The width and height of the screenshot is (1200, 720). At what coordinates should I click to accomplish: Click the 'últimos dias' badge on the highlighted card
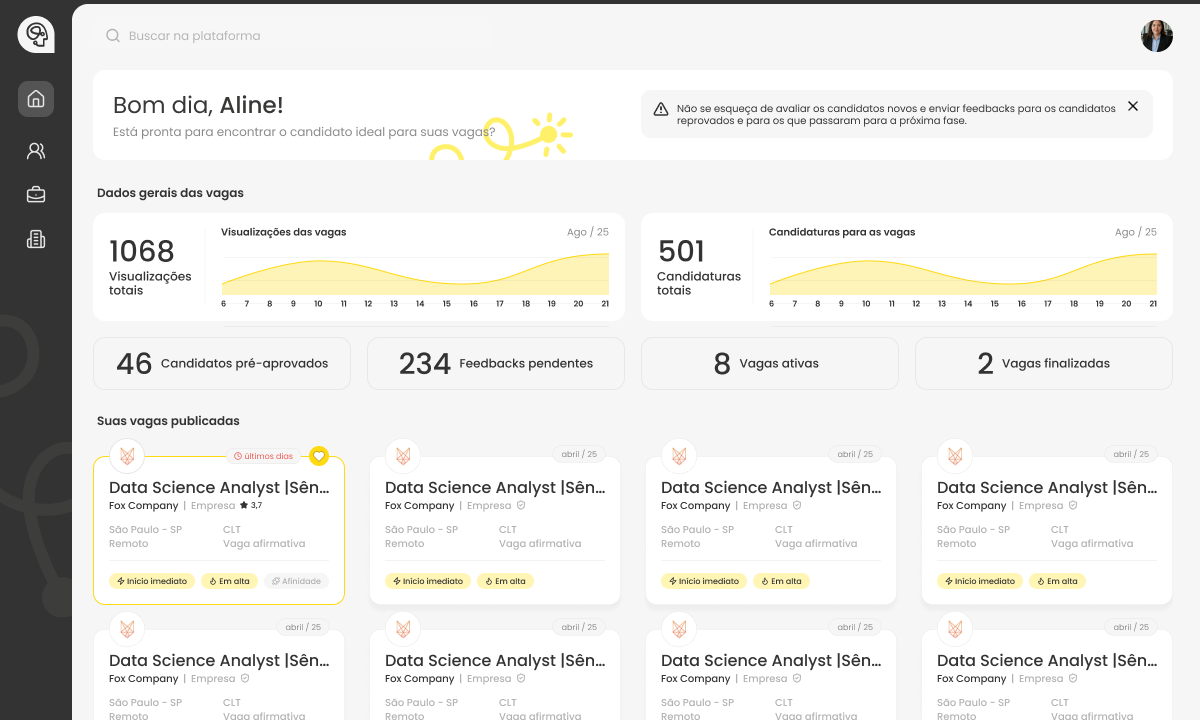click(x=263, y=456)
